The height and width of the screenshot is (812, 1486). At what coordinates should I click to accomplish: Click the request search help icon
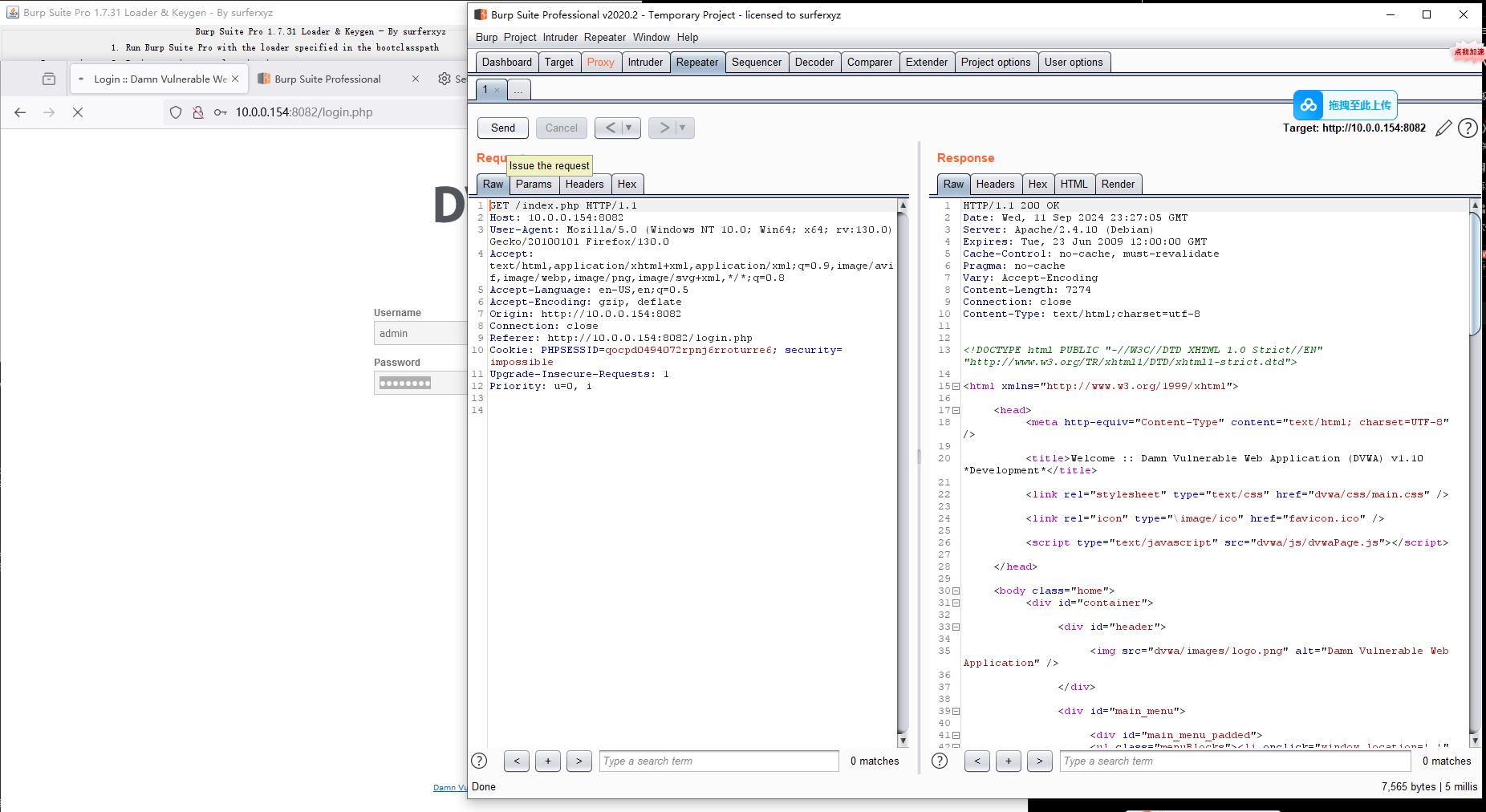(x=479, y=761)
